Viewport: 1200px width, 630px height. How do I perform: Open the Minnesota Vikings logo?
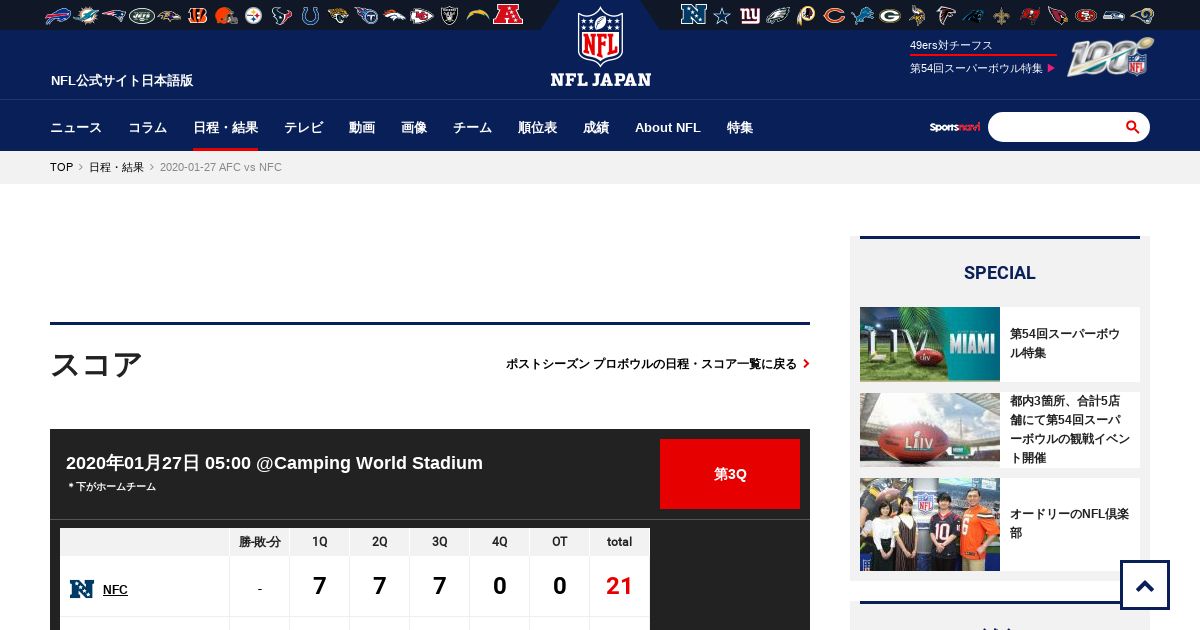tap(918, 15)
